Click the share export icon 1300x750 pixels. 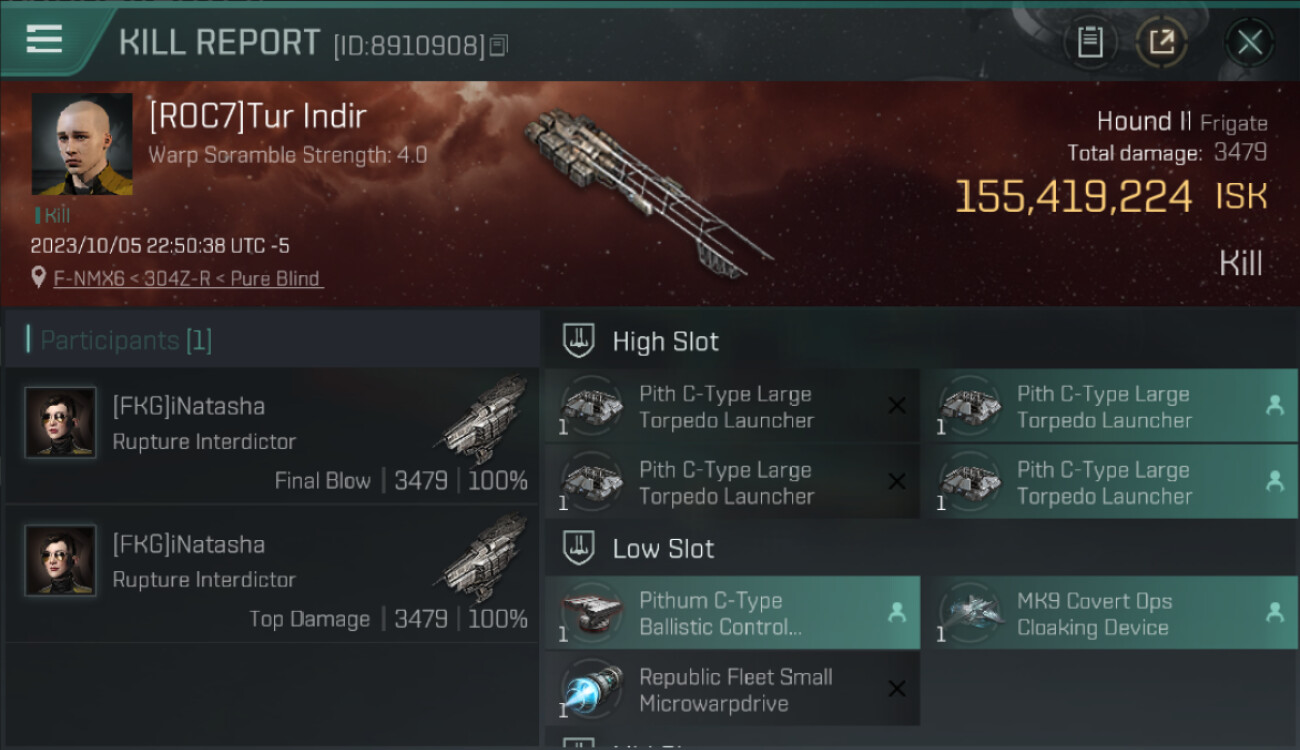(x=1161, y=42)
